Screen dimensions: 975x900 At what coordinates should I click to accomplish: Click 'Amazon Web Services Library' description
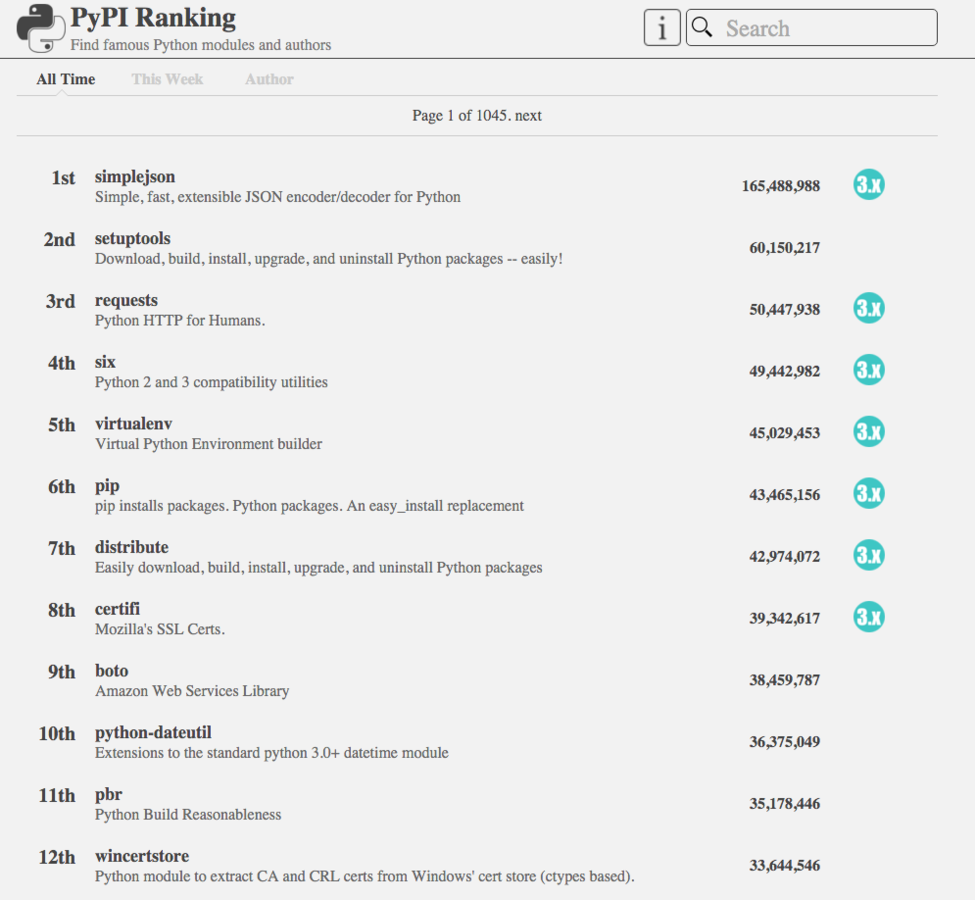point(192,691)
